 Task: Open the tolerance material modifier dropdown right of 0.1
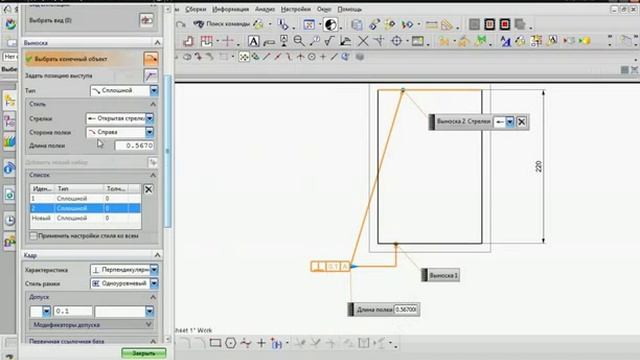[x=149, y=311]
